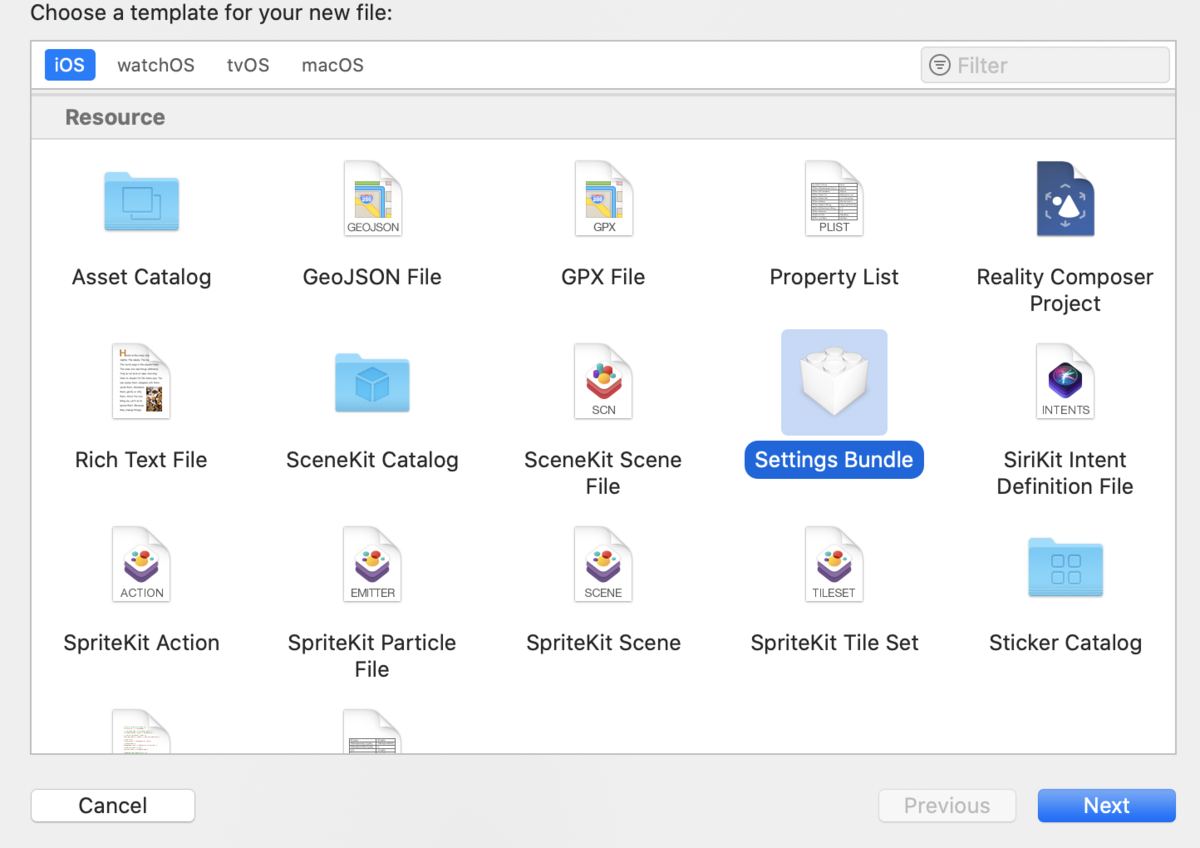Click the 'SiriKit Intent Definition File' label
The width and height of the screenshot is (1200, 848).
(1065, 473)
